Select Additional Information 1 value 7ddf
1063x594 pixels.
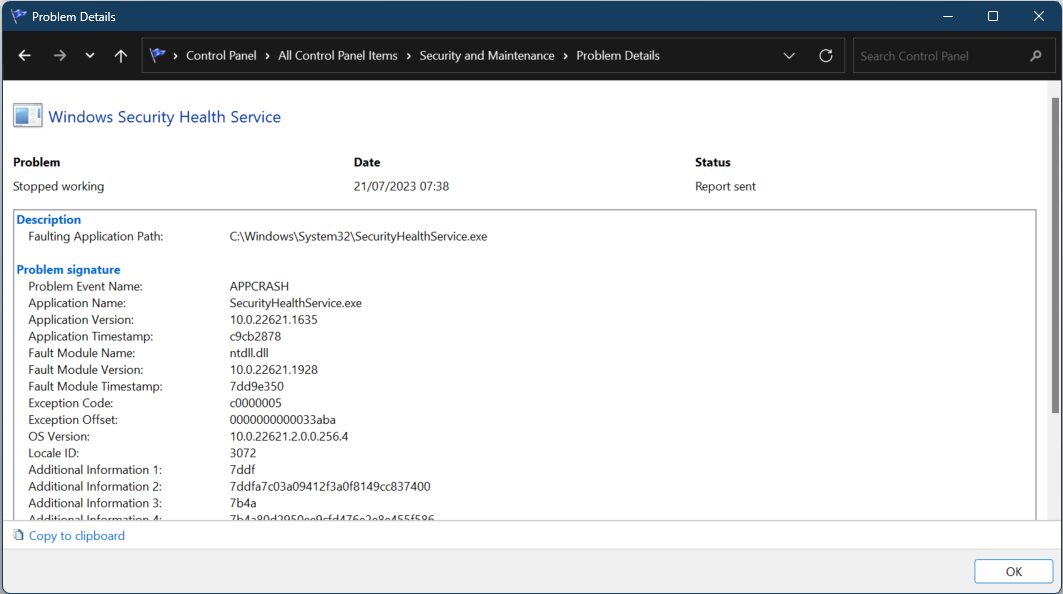click(x=242, y=469)
